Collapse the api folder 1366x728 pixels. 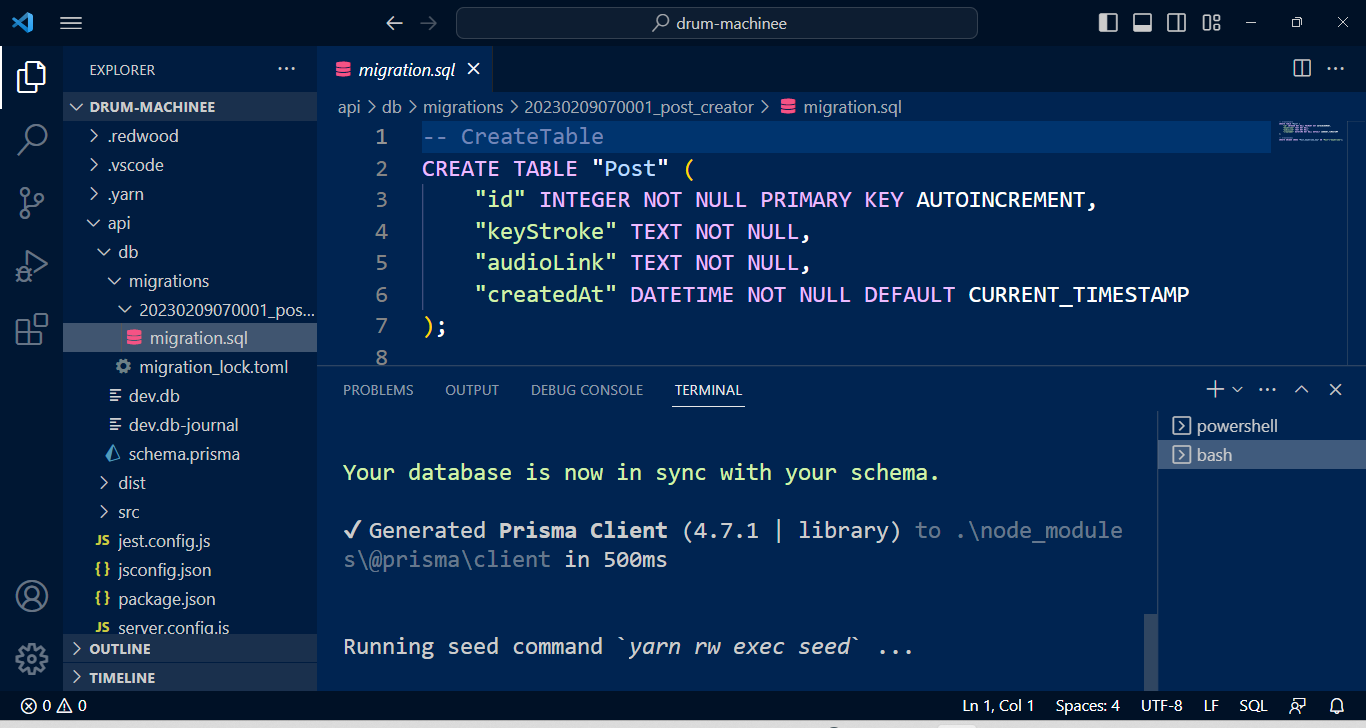190,223
